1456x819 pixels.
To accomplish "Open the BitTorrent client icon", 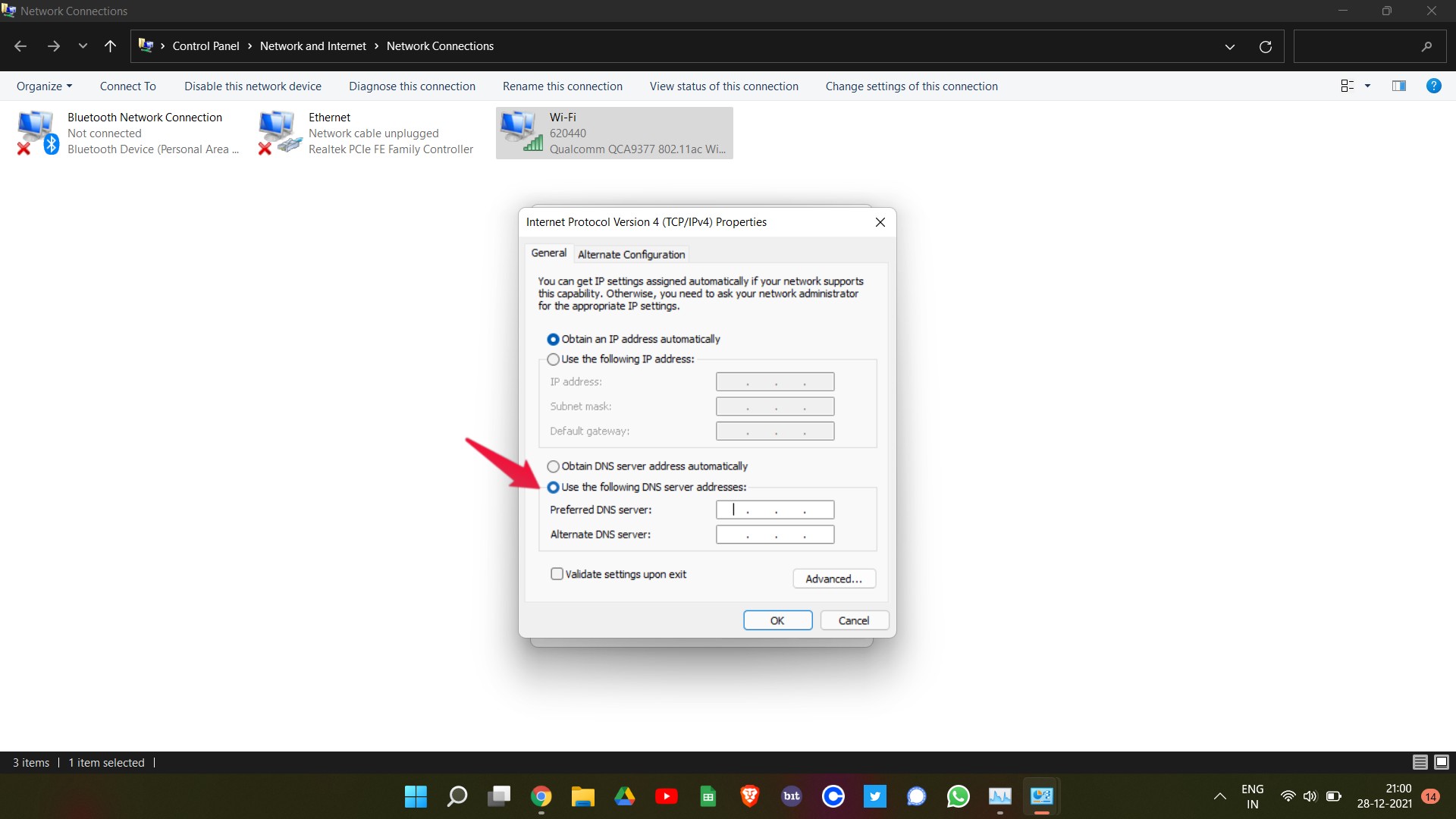I will pyautogui.click(x=791, y=797).
